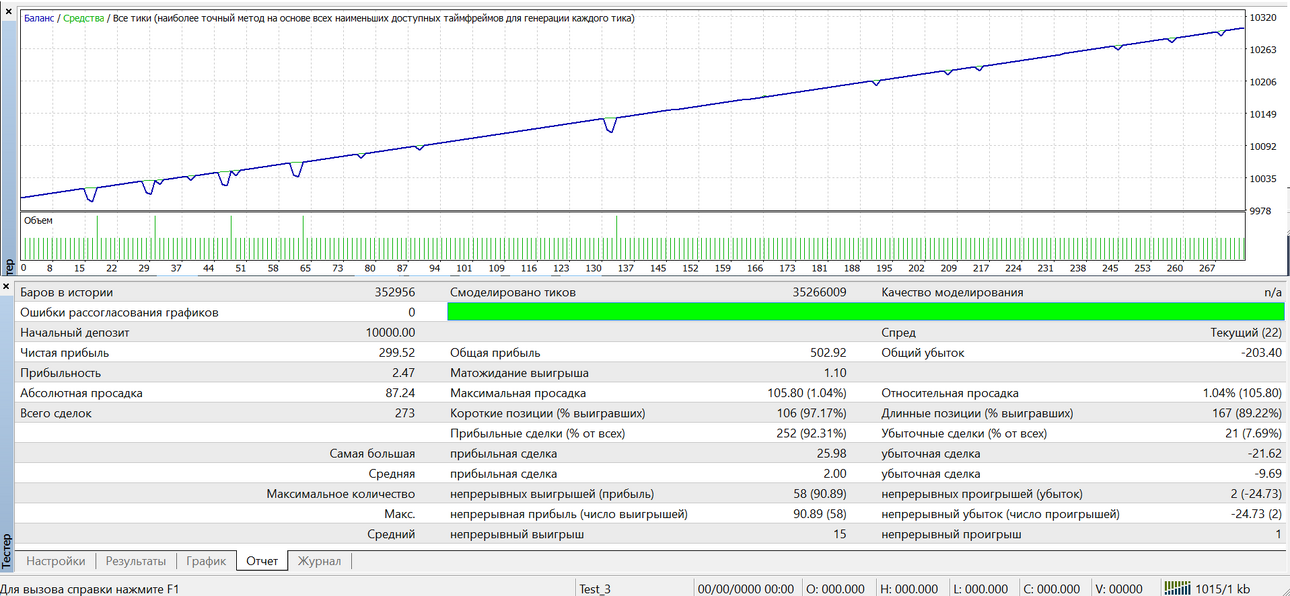
Task: Select the Всего сделок row
Action: coord(650,413)
